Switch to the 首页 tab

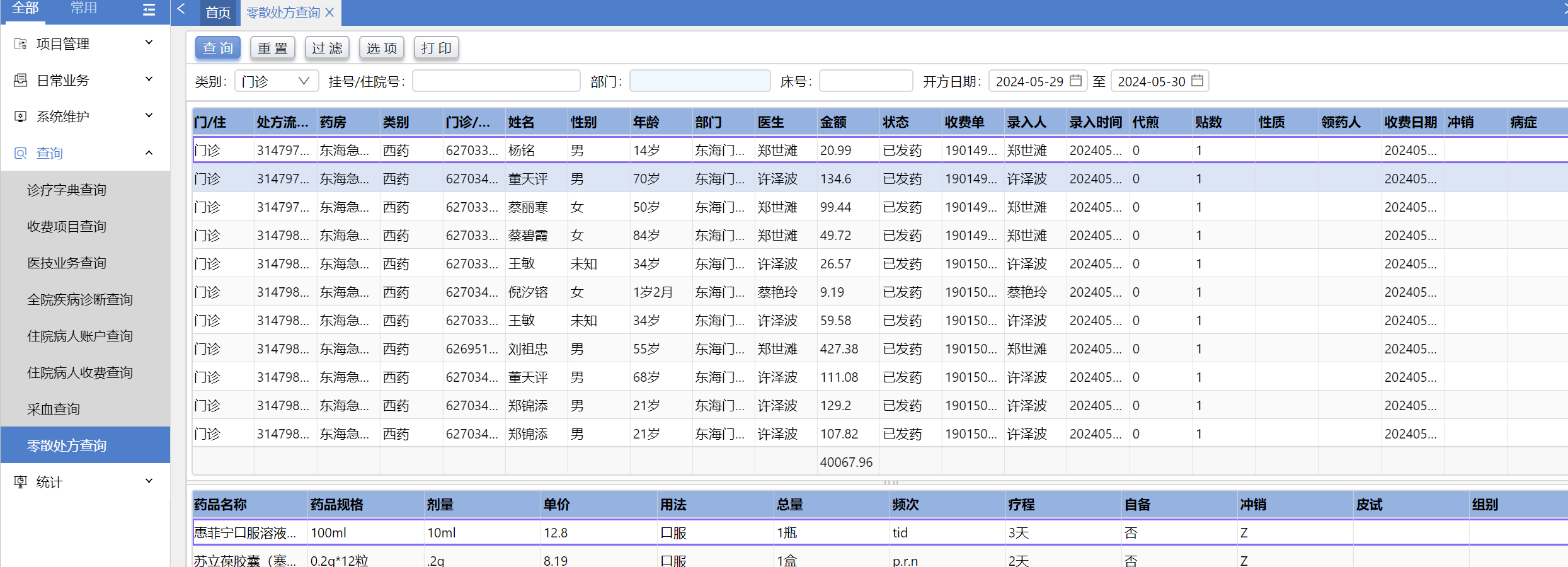[218, 13]
